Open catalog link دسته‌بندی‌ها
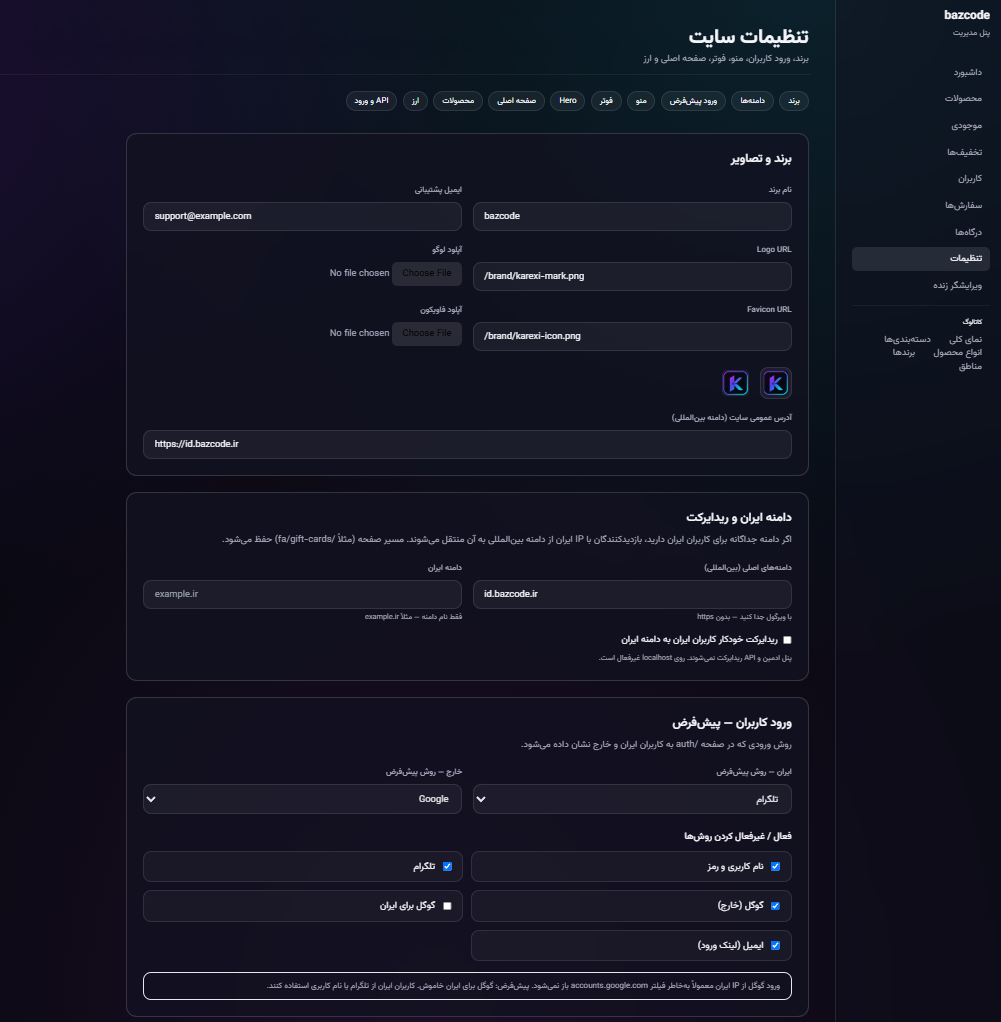Viewport: 1001px width, 1022px height. (x=907, y=339)
